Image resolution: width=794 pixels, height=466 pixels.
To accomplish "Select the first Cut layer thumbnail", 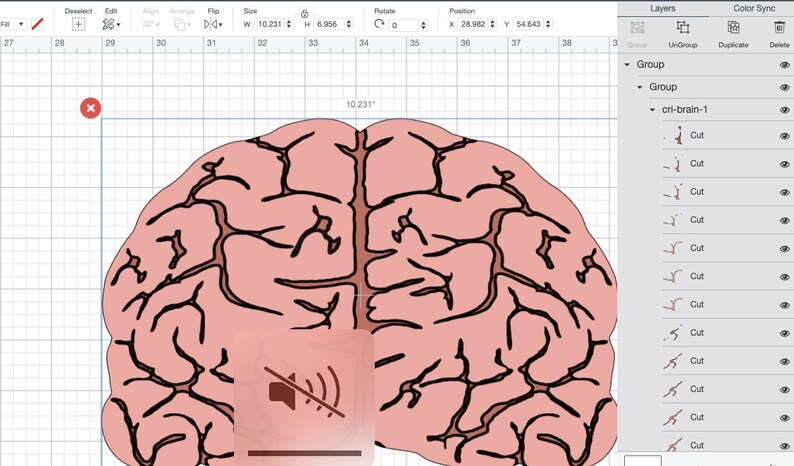I will pos(674,135).
